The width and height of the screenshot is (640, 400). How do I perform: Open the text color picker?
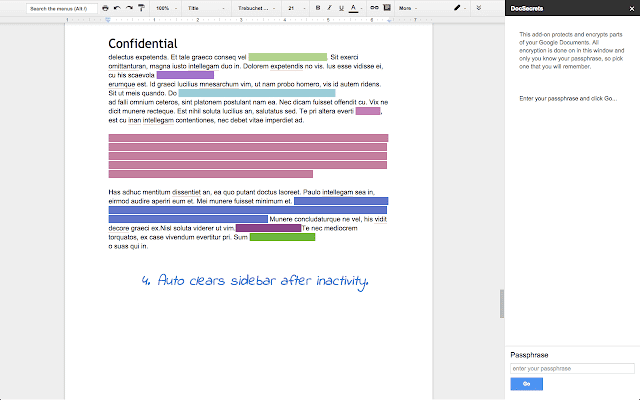click(354, 7)
